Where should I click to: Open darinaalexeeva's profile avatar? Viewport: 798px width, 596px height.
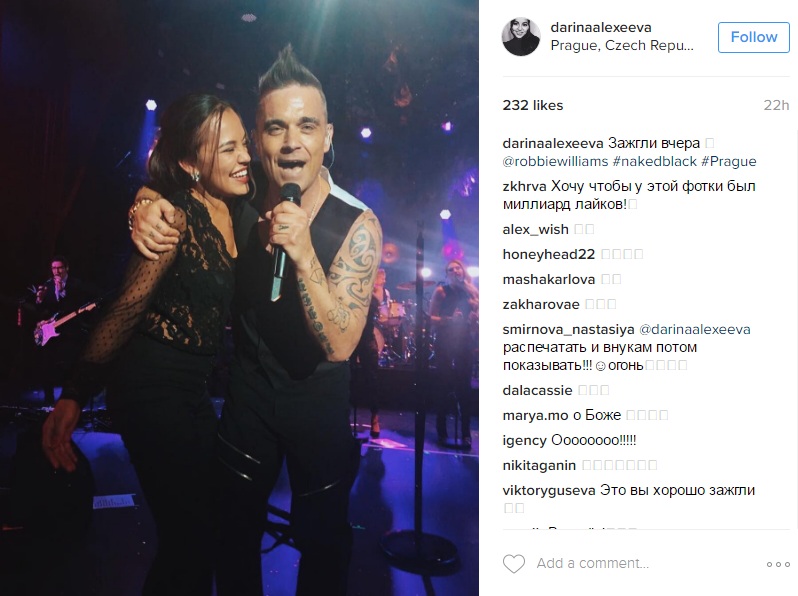pyautogui.click(x=521, y=37)
